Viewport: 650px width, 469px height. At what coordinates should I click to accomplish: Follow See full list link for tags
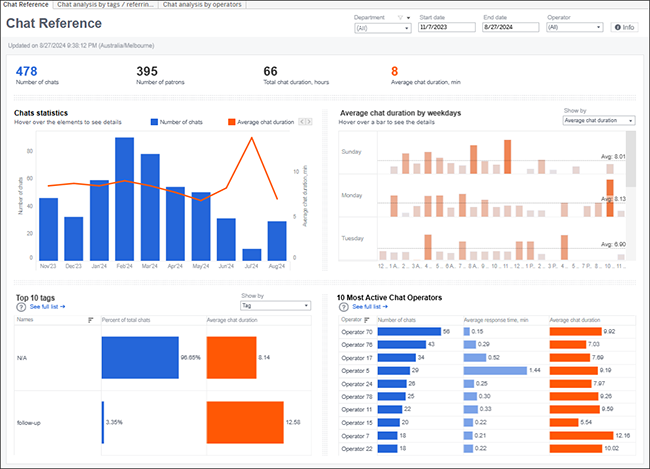point(47,307)
